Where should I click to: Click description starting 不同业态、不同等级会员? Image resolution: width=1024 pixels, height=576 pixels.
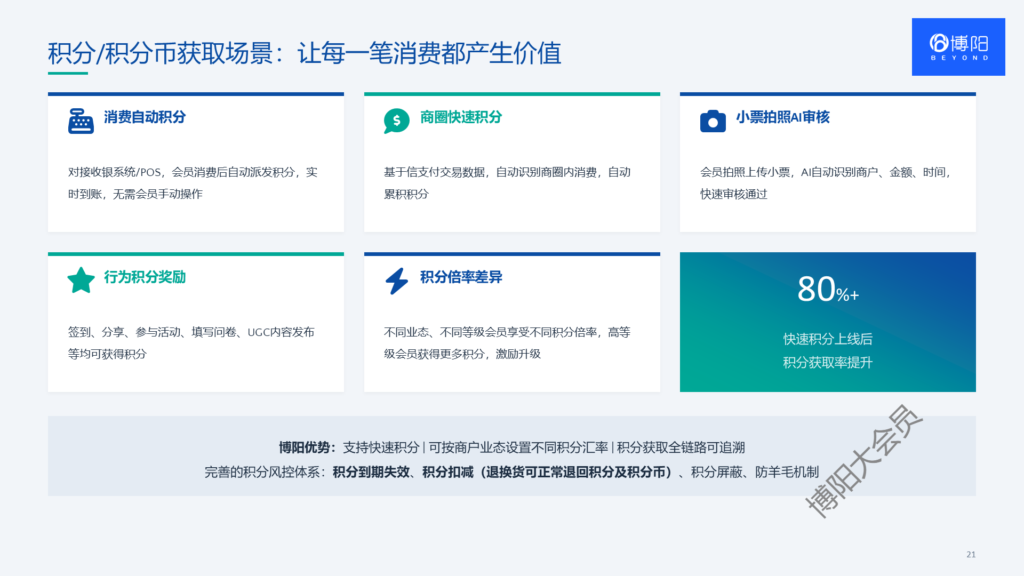pos(507,343)
